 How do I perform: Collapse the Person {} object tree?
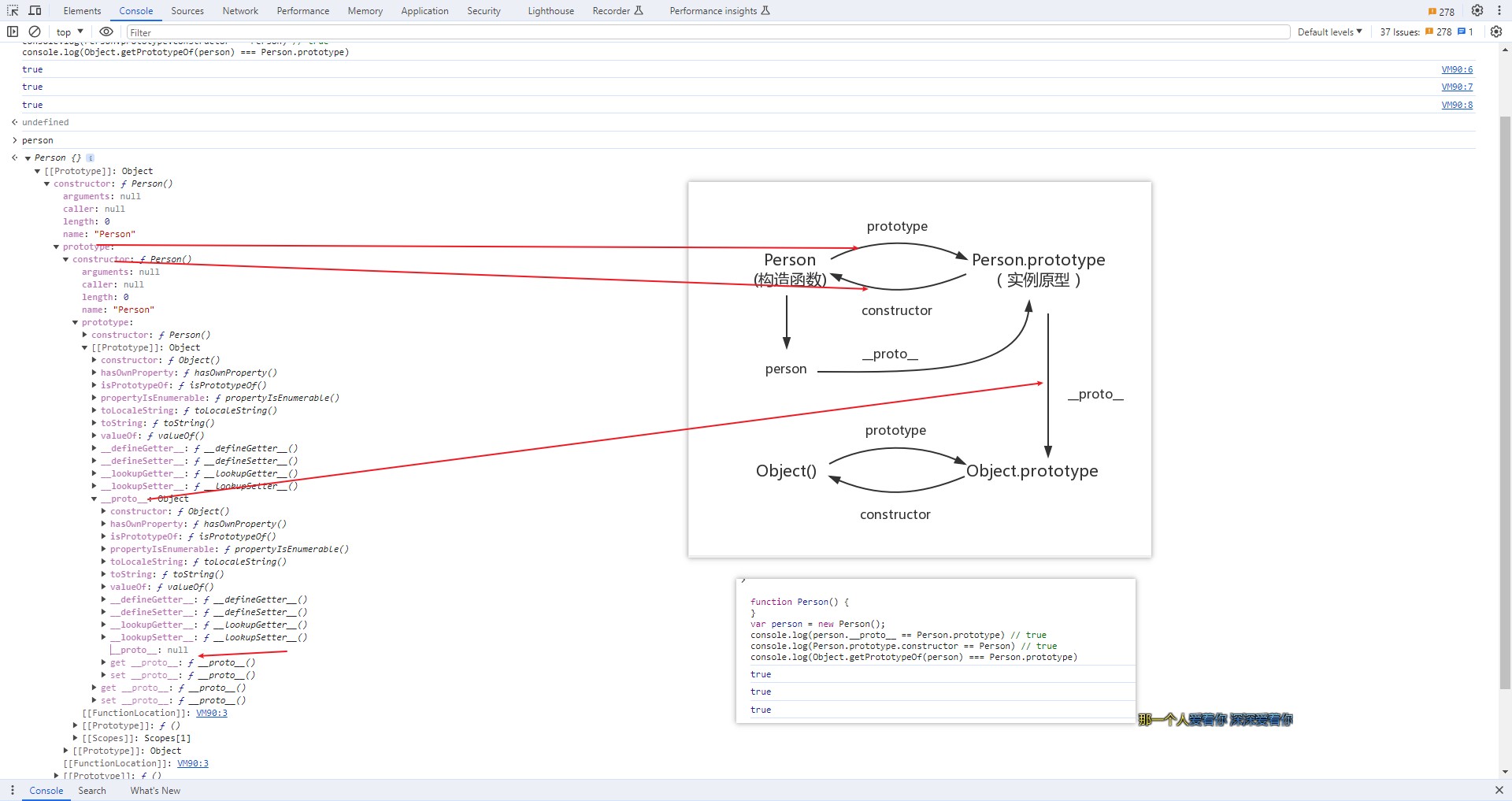point(28,158)
